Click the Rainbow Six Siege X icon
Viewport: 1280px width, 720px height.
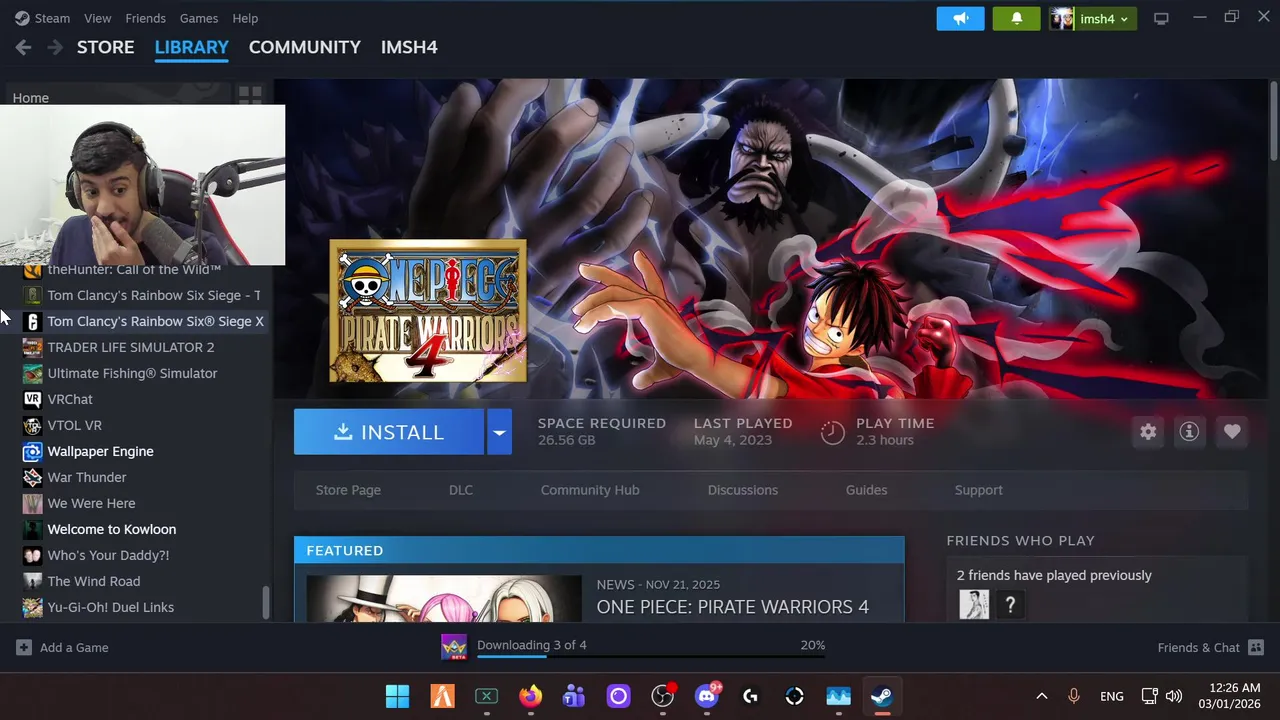coord(32,321)
